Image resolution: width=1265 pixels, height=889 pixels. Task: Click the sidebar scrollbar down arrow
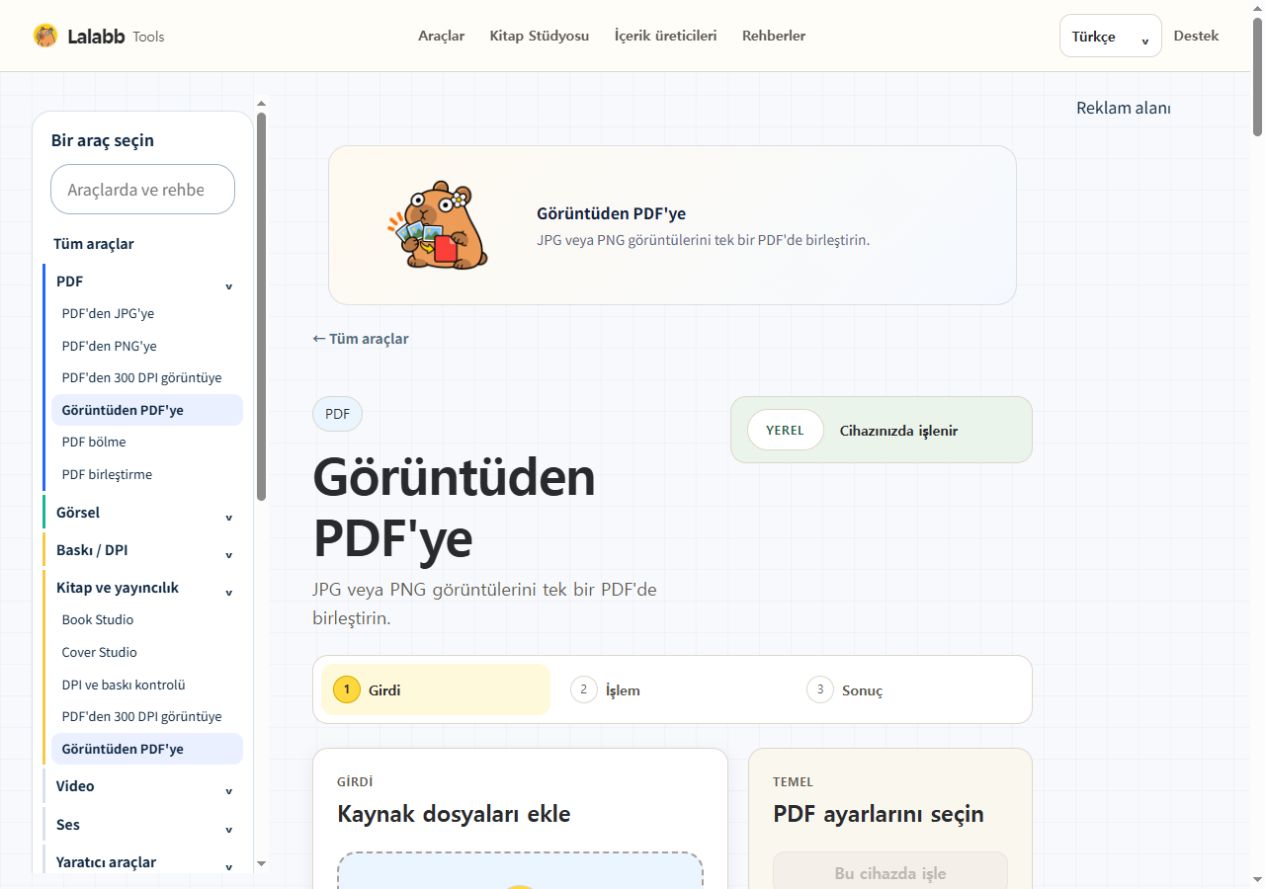pos(262,863)
